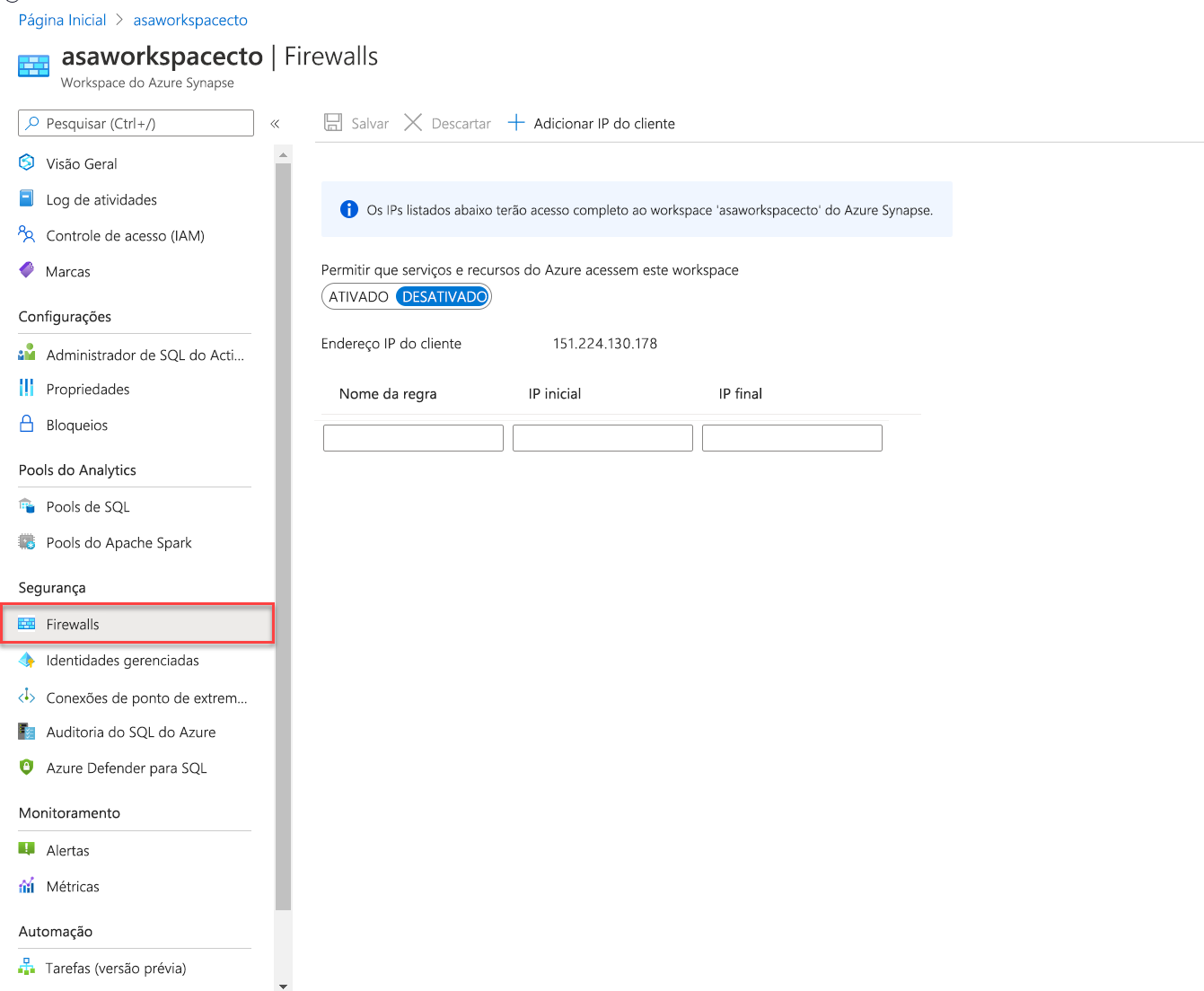
Task: Click the sidebar vertical scrollbar thumb
Action: pyautogui.click(x=284, y=536)
